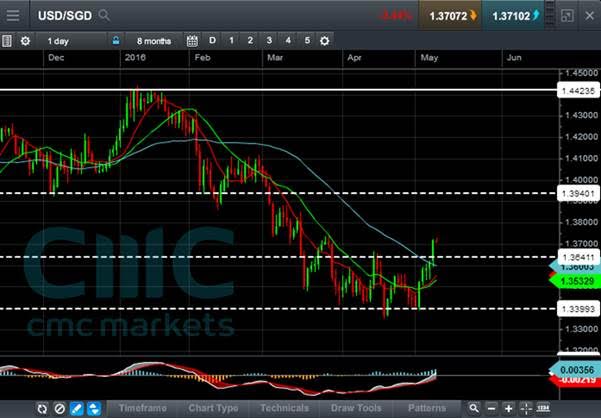This screenshot has width=601, height=418.
Task: Click the red -0.00219 MACD tag
Action: 575,380
